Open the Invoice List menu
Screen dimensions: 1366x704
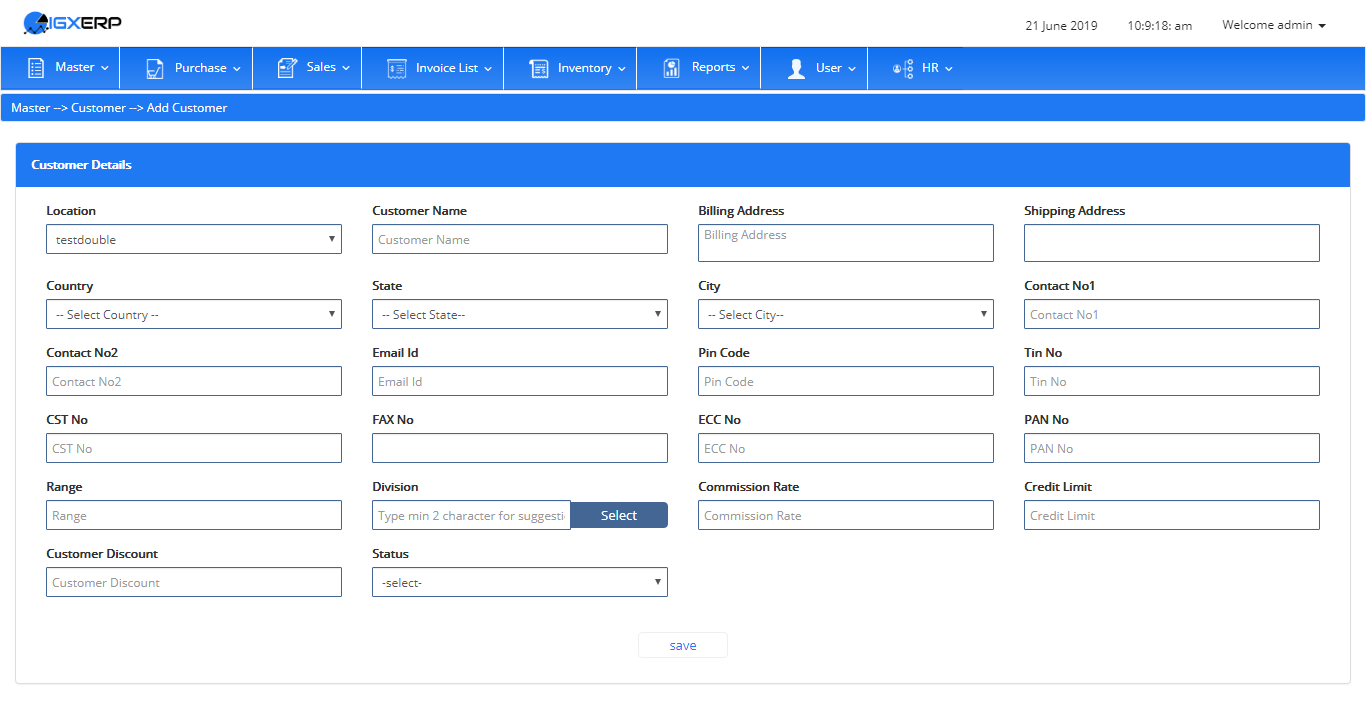(x=433, y=68)
